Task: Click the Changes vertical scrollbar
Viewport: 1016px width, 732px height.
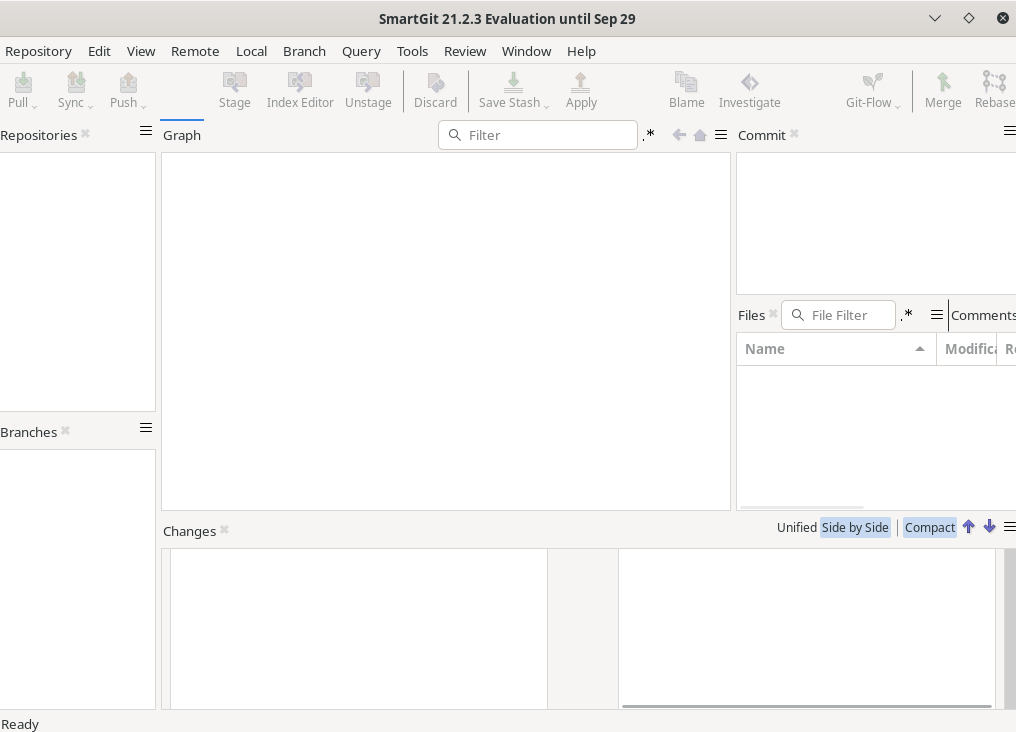Action: [x=1010, y=628]
